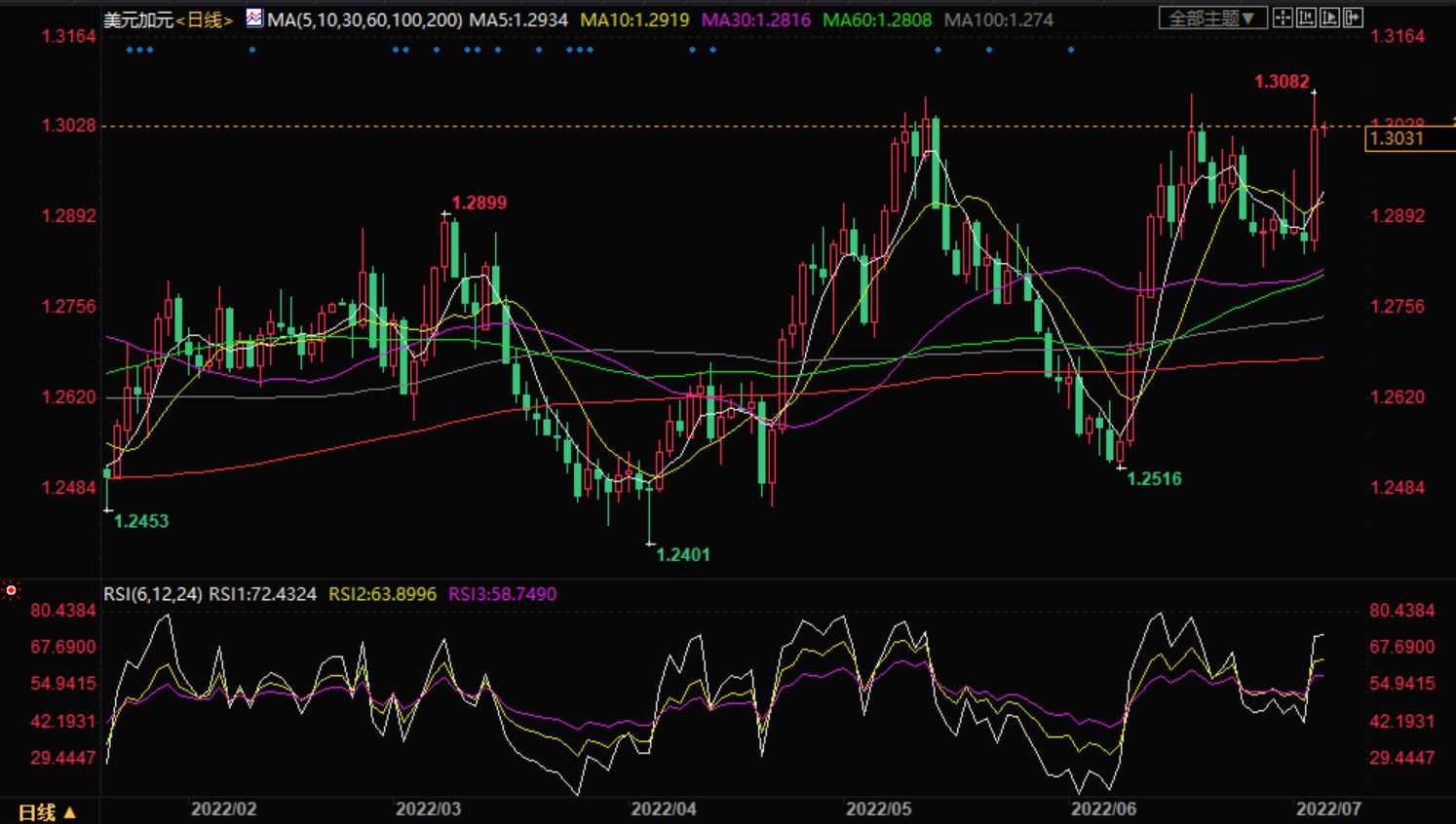The width and height of the screenshot is (1456, 824).
Task: Click the 2022/05 date on time axis
Action: click(878, 809)
